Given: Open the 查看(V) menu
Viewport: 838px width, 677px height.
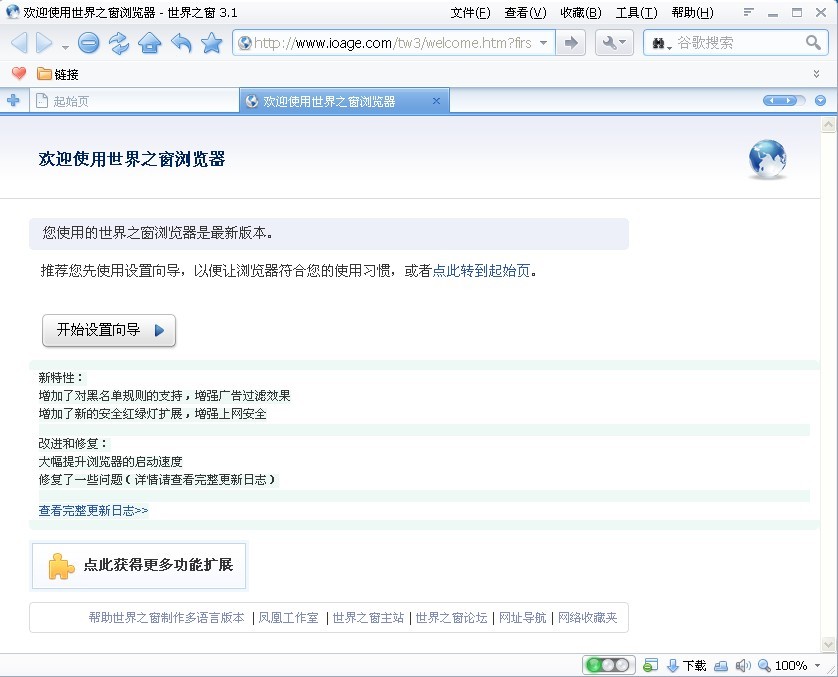Looking at the screenshot, I should [525, 13].
